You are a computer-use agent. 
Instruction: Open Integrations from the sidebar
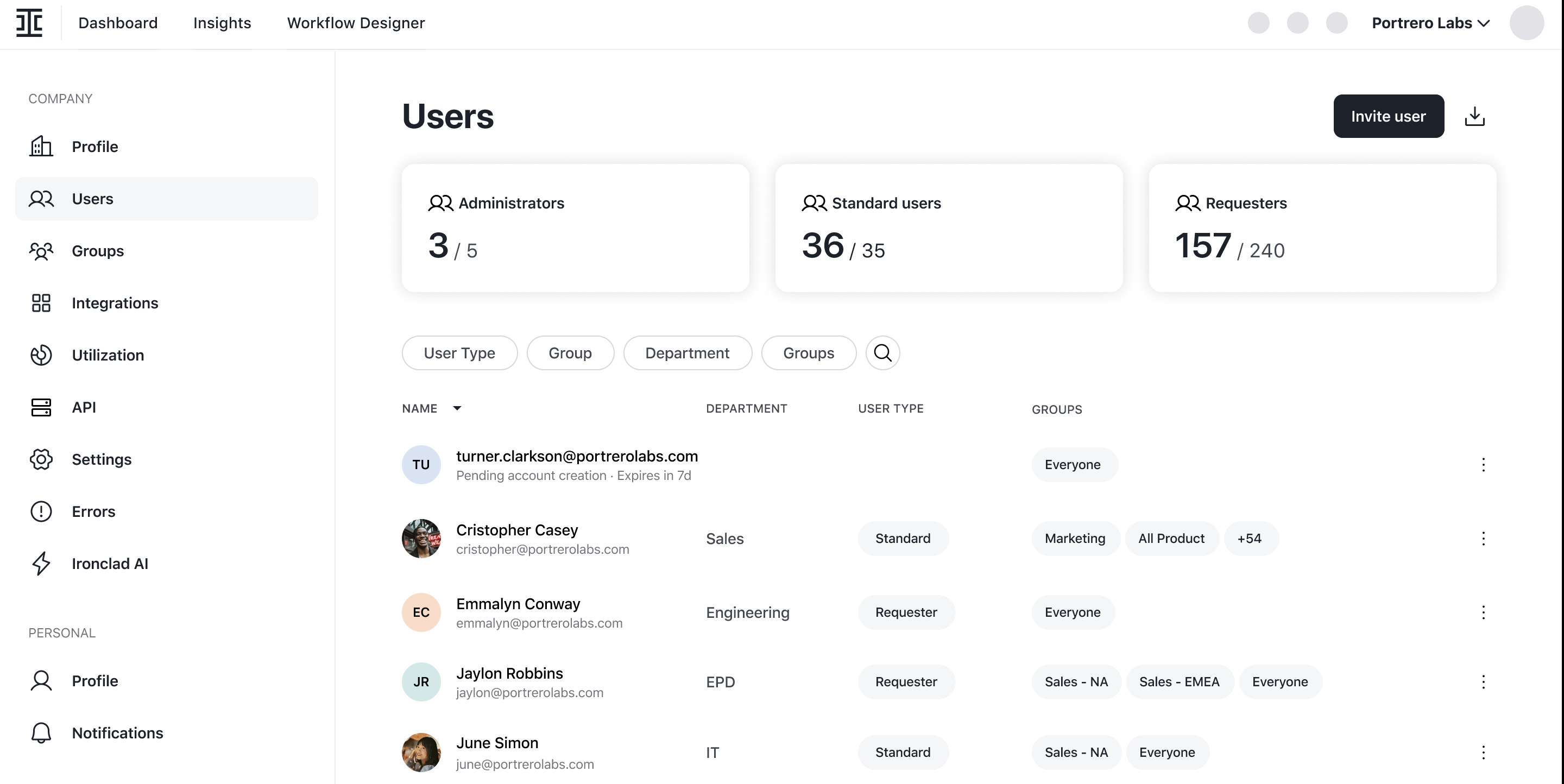click(x=114, y=303)
